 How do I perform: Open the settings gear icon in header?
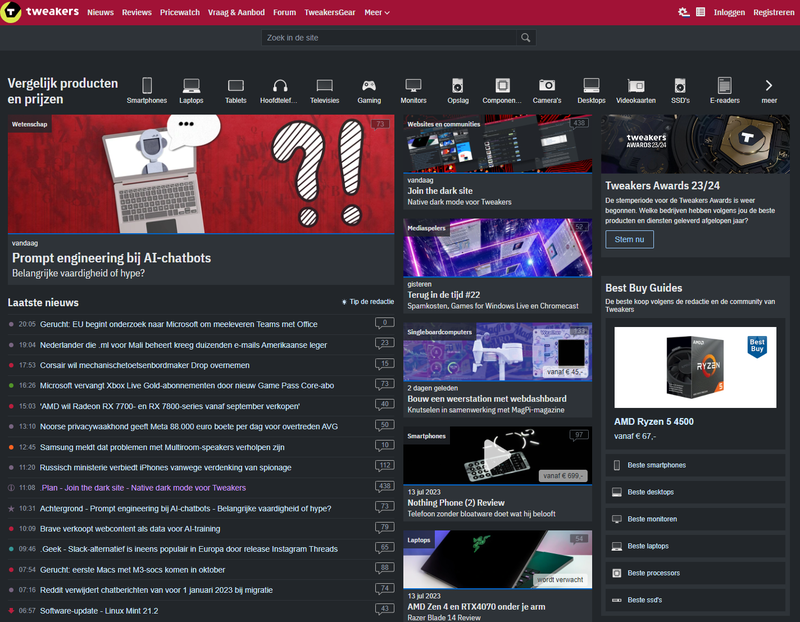tap(683, 12)
